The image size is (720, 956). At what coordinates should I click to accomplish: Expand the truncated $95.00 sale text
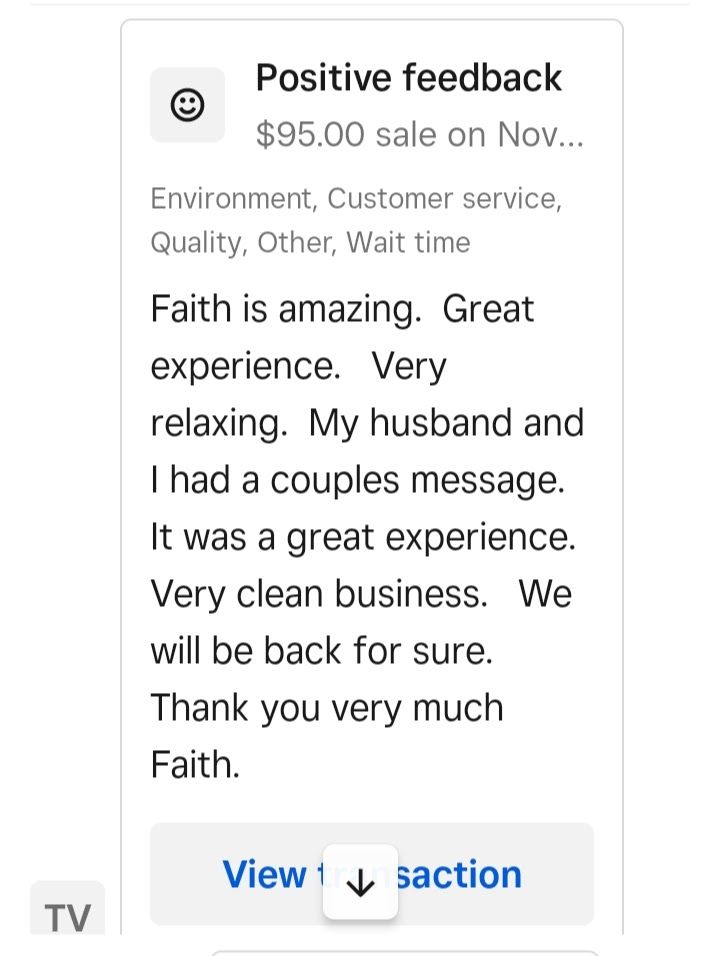(419, 134)
